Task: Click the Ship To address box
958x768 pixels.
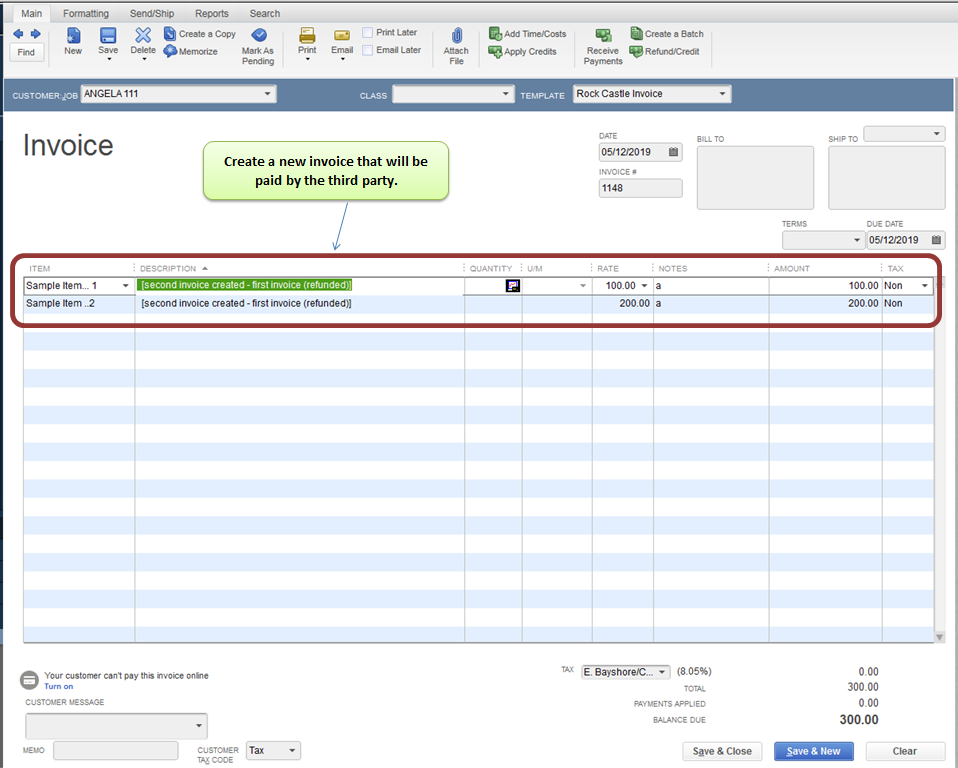Action: click(887, 178)
